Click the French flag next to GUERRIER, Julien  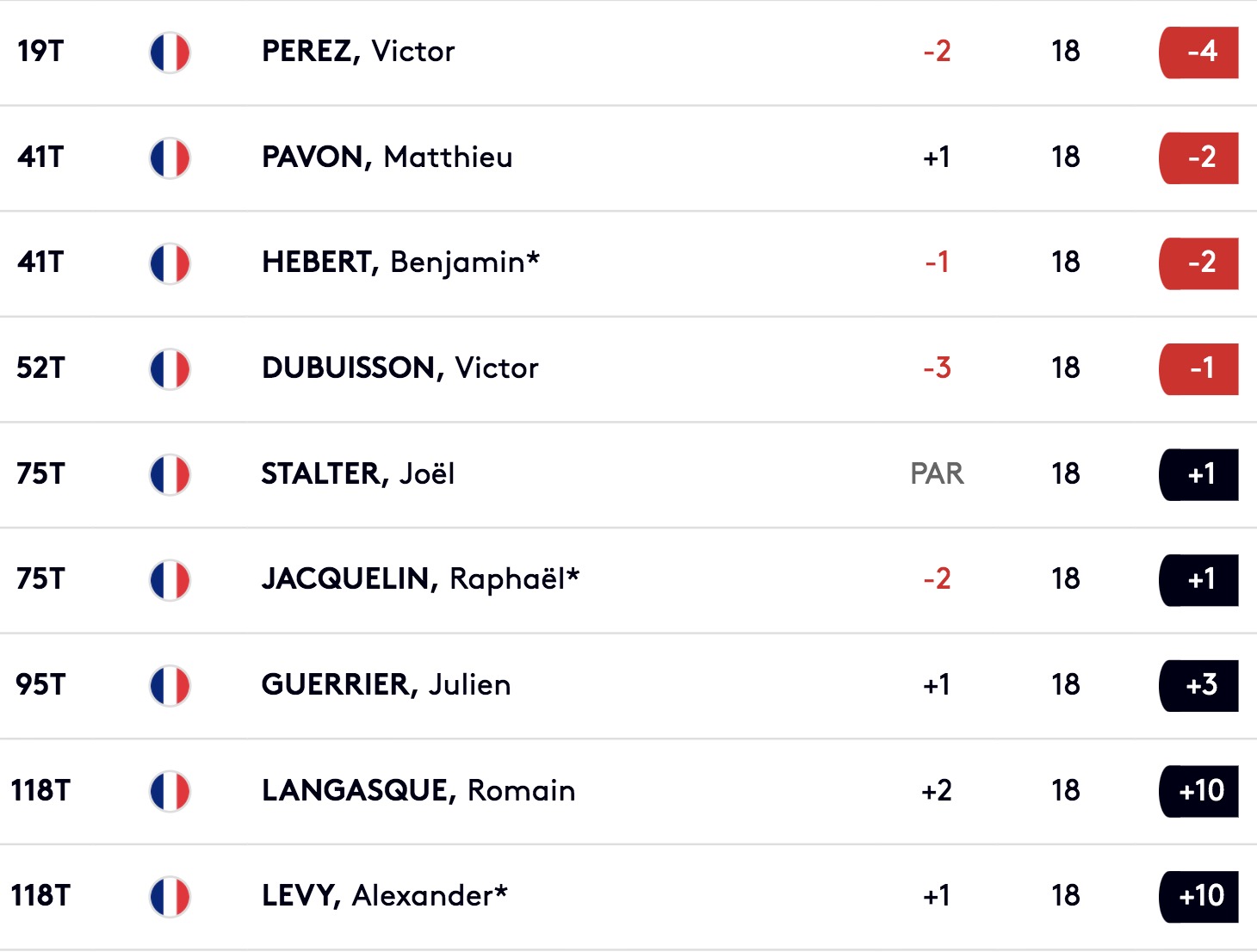click(x=170, y=686)
